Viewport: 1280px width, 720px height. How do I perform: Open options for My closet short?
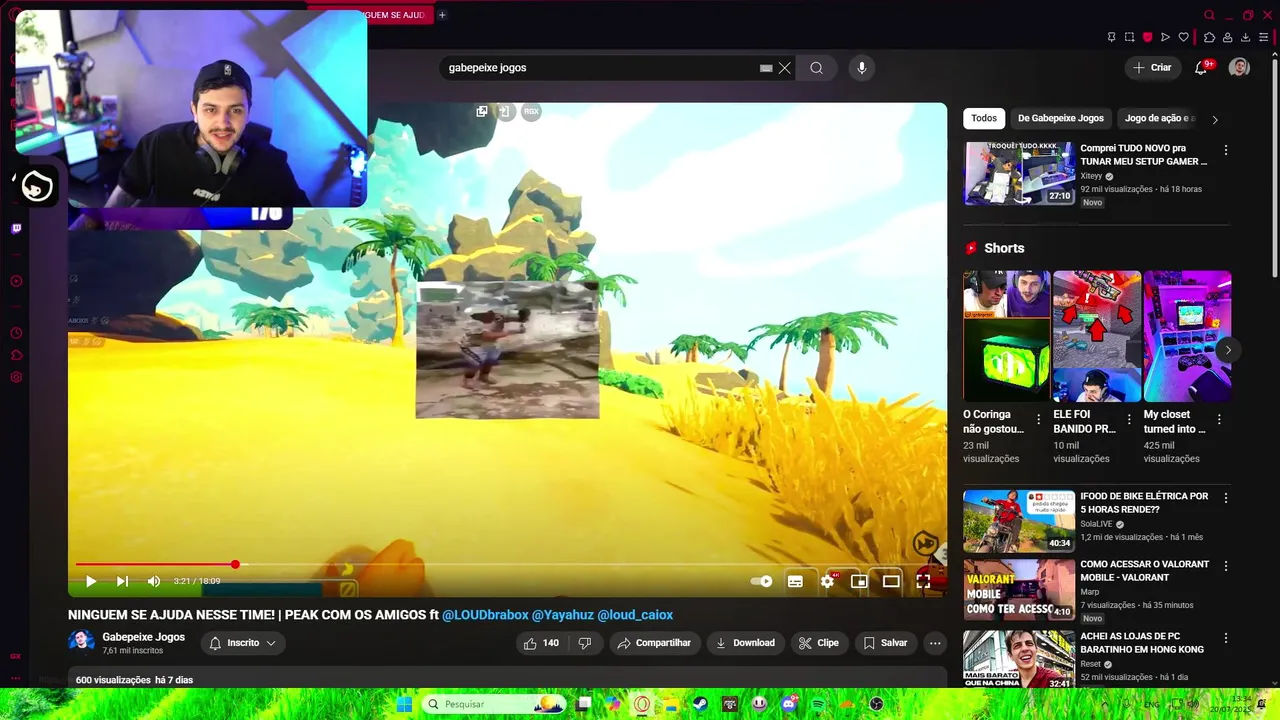(x=1219, y=420)
